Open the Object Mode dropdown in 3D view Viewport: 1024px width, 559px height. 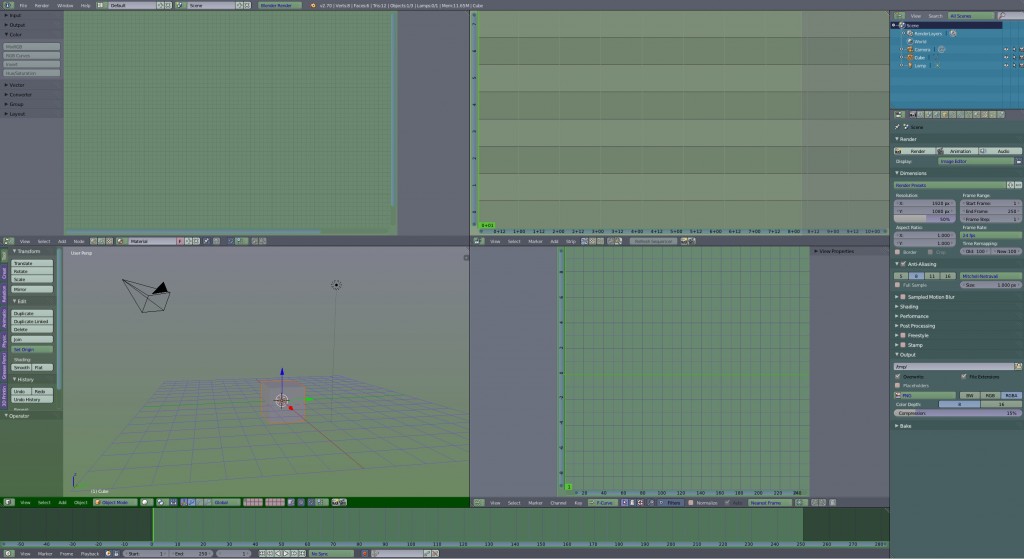[115, 502]
